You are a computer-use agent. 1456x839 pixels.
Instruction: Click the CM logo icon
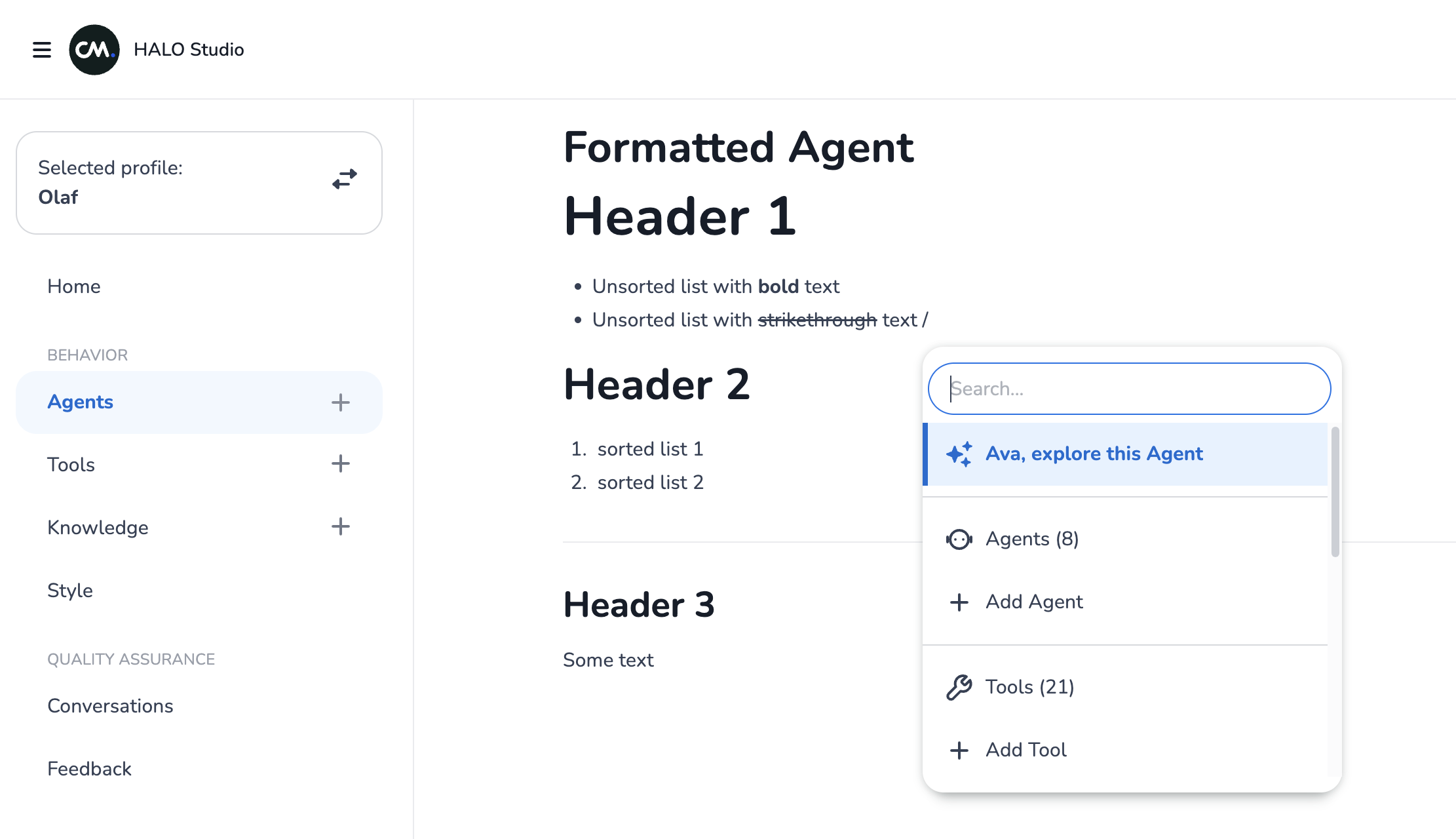click(94, 50)
